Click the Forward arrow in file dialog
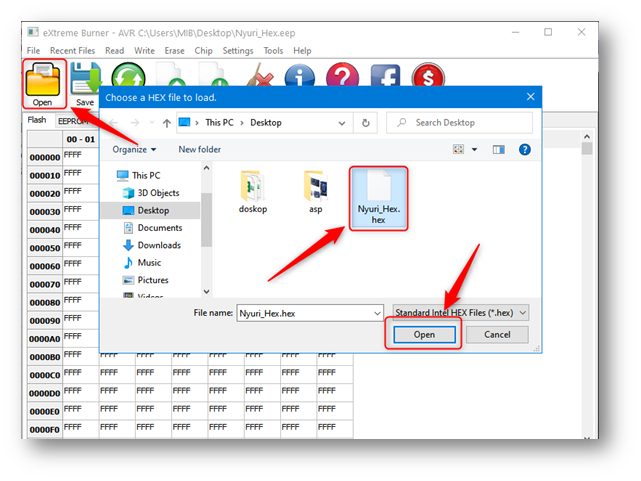The height and width of the screenshot is (481, 641). pyautogui.click(x=134, y=123)
